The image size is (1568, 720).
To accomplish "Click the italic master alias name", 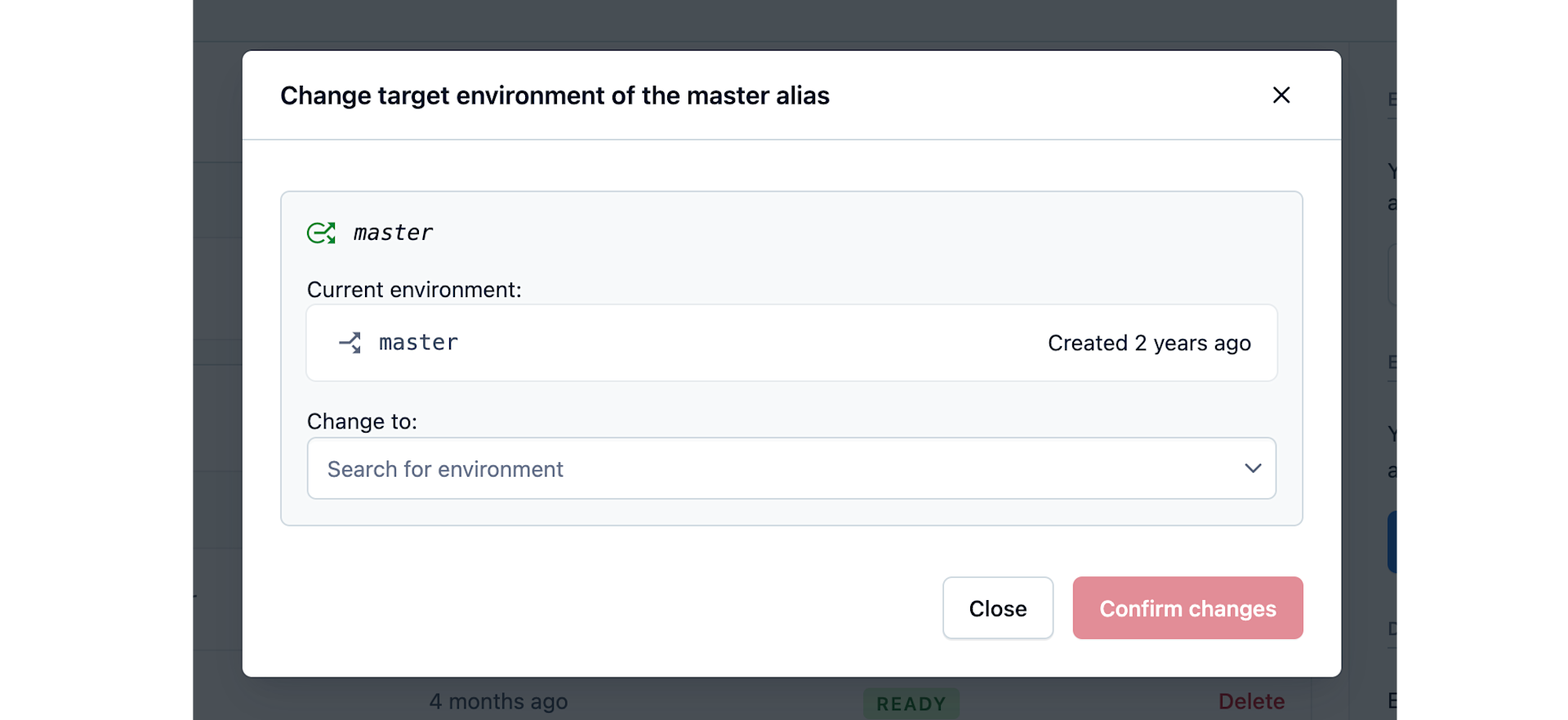I will click(393, 233).
